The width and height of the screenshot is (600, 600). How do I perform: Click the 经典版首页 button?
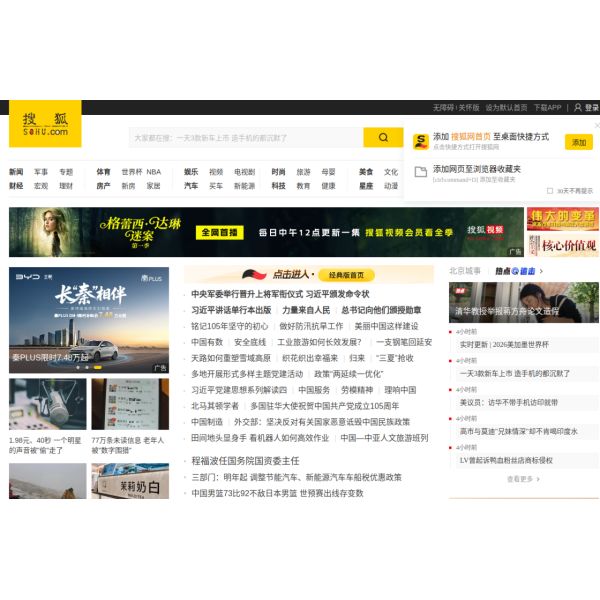click(346, 275)
